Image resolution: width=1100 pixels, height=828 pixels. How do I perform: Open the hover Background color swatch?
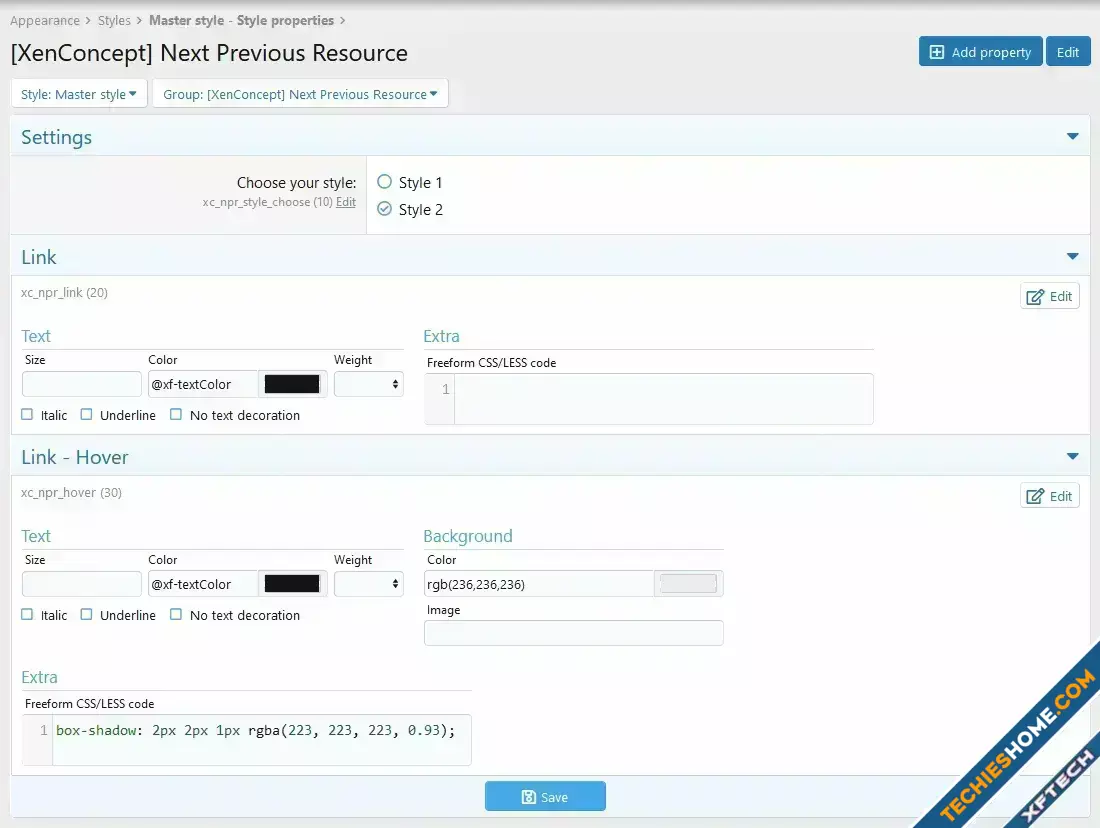coord(688,584)
